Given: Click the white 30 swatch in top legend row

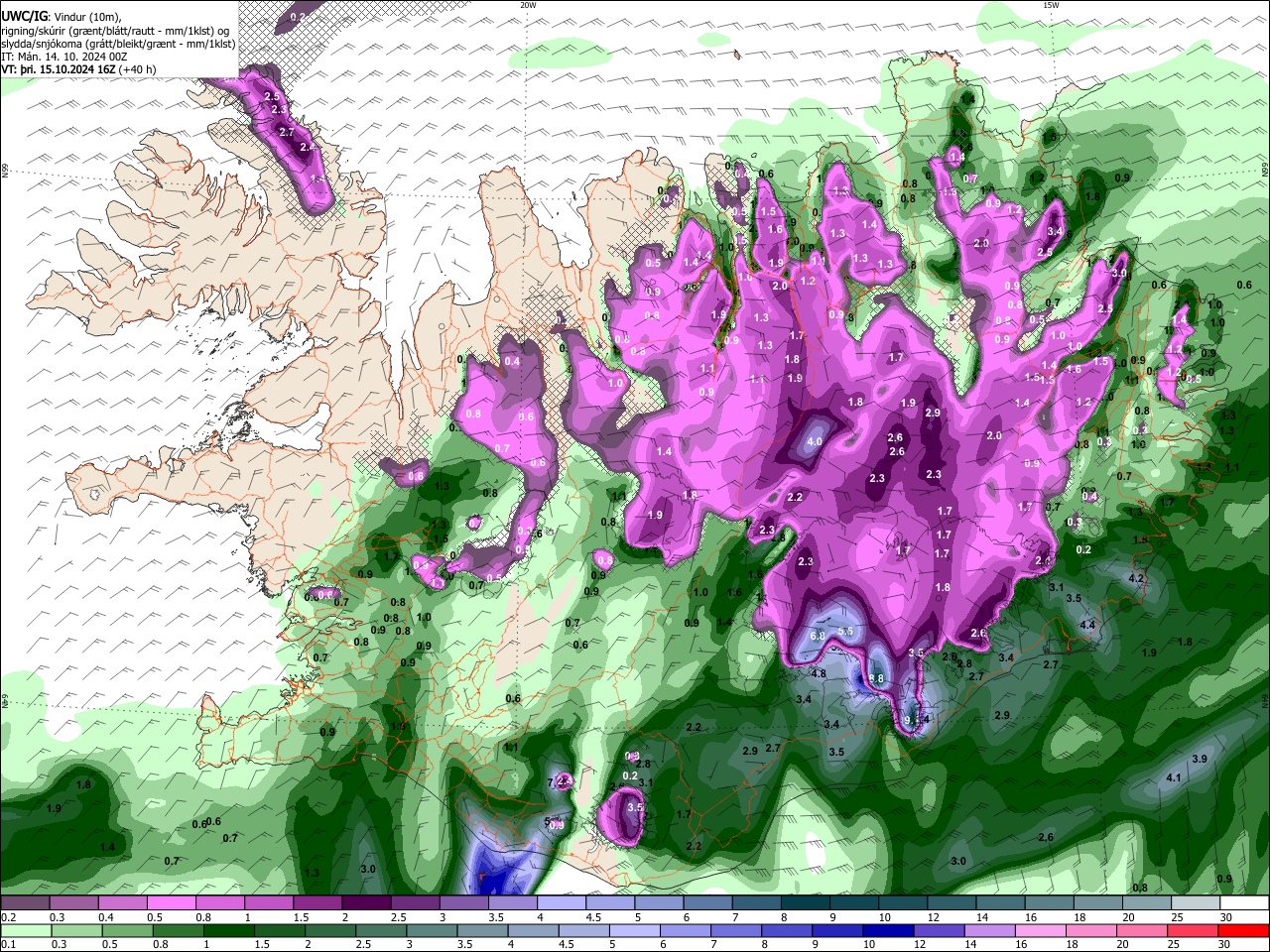Looking at the screenshot, I should (x=1244, y=903).
